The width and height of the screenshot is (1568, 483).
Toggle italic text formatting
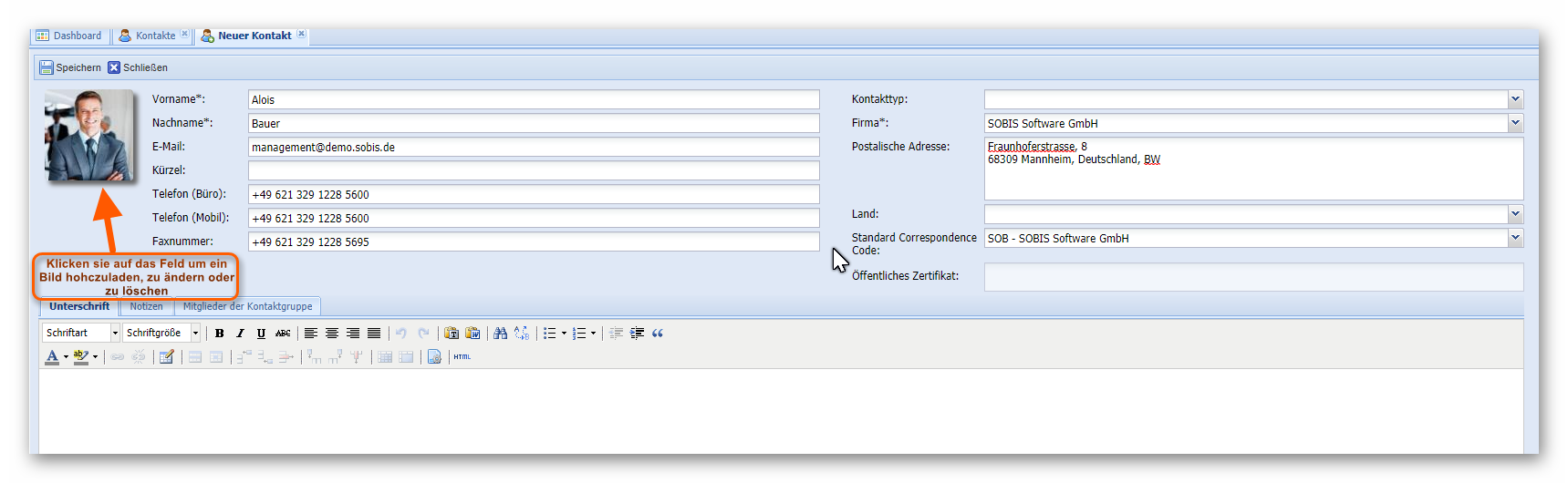point(240,334)
